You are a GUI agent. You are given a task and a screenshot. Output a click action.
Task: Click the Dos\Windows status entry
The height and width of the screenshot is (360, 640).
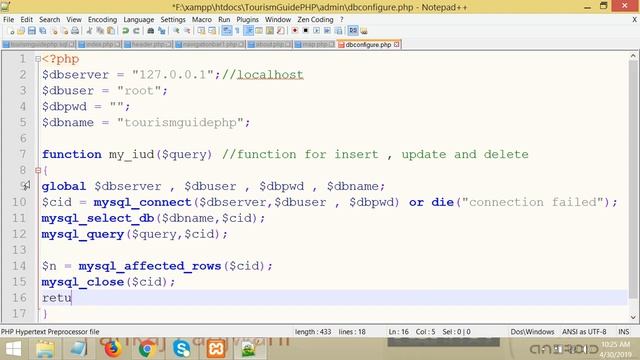click(532, 332)
